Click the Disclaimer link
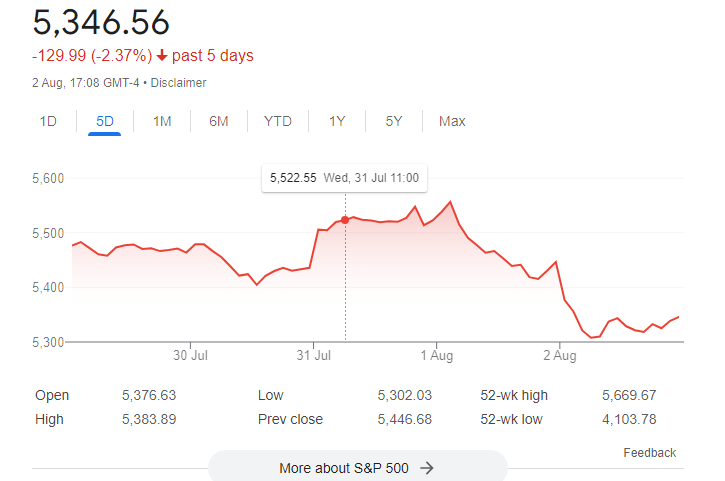Screen dimensions: 725x481 (x=178, y=83)
